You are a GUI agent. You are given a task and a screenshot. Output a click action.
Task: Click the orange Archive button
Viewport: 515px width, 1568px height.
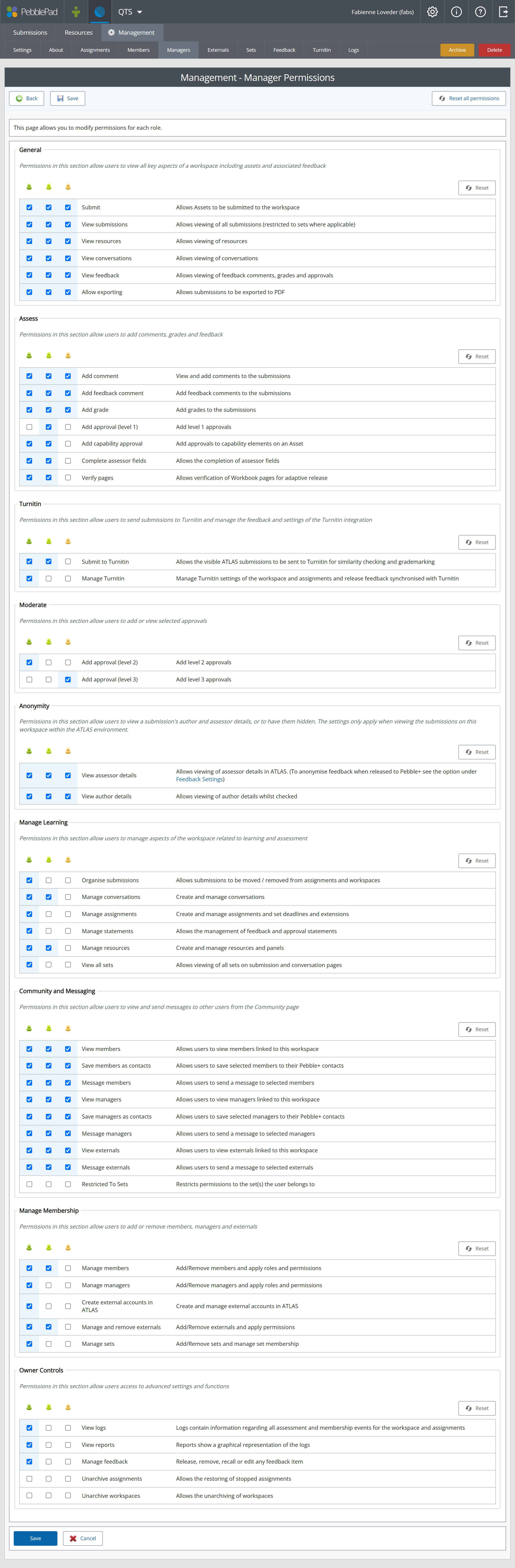coord(457,50)
